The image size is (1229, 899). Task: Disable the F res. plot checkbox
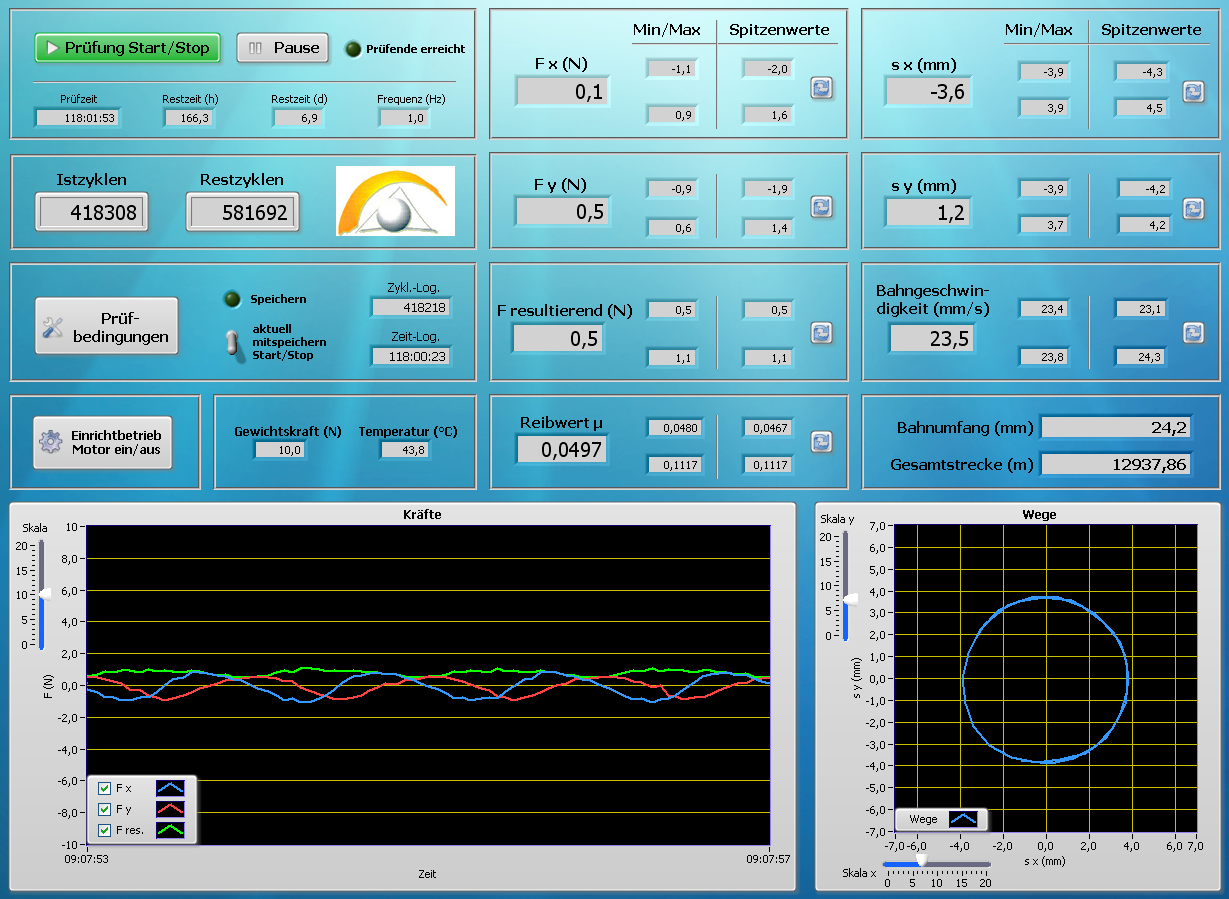pos(105,830)
